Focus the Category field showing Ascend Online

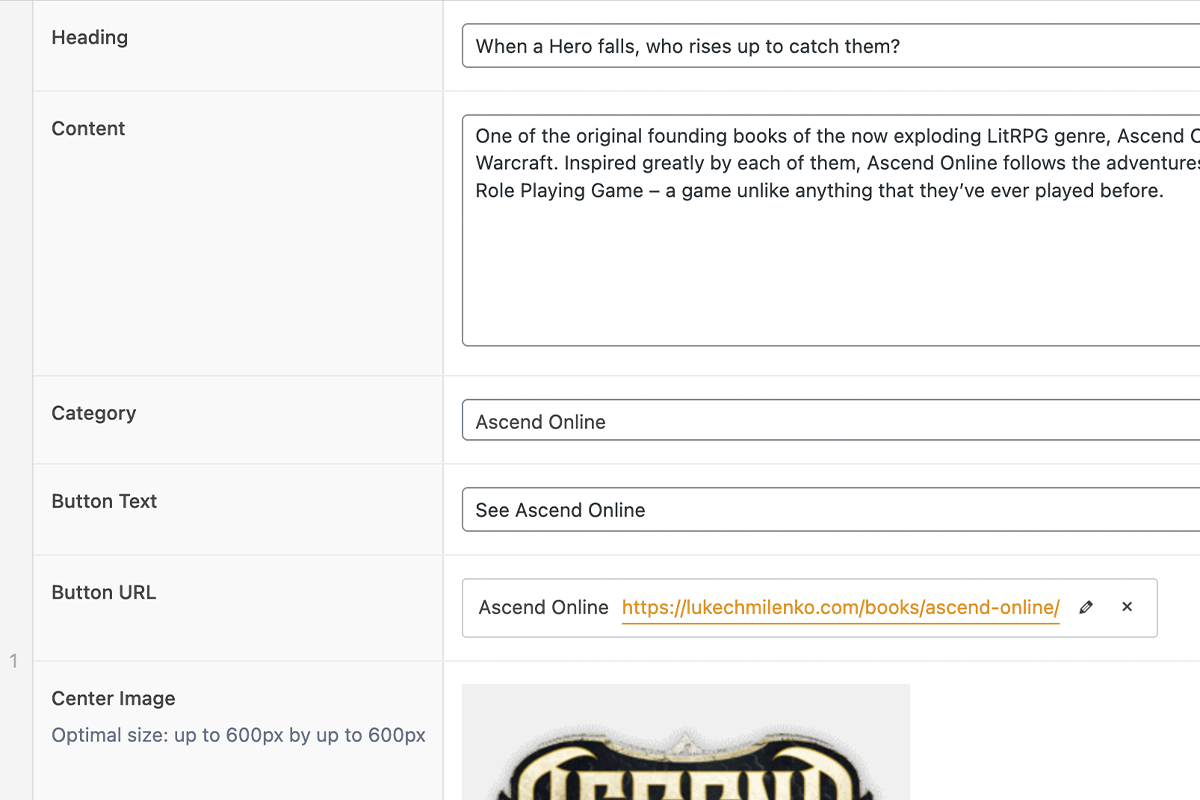pos(830,422)
